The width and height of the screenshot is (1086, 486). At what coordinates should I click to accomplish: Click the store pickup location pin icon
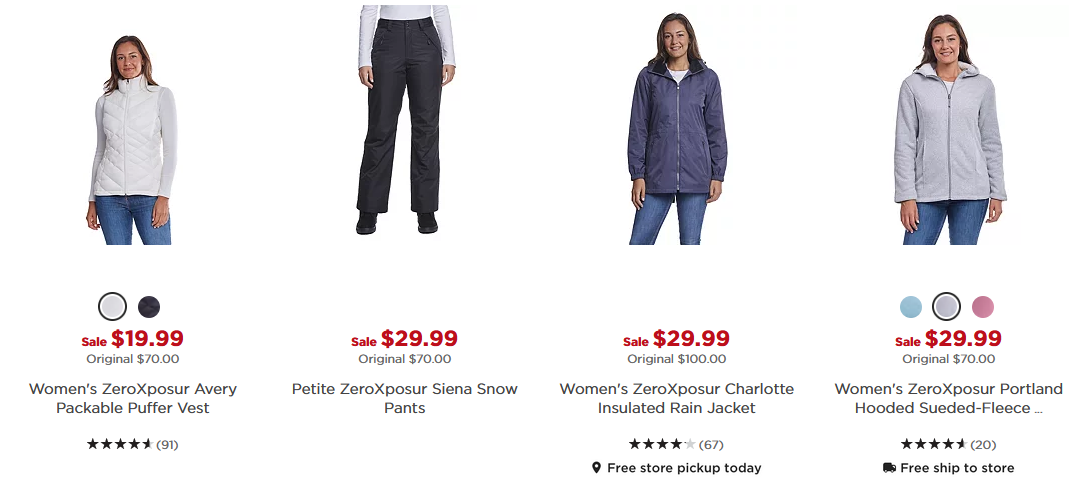(x=596, y=468)
